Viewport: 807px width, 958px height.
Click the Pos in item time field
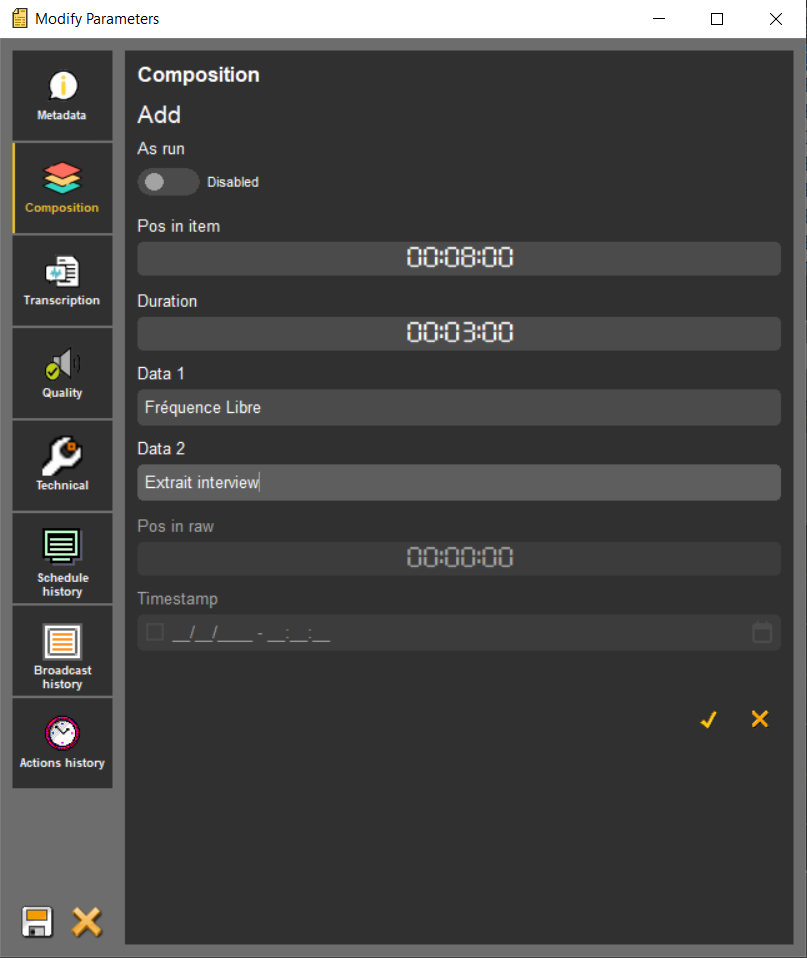point(459,258)
